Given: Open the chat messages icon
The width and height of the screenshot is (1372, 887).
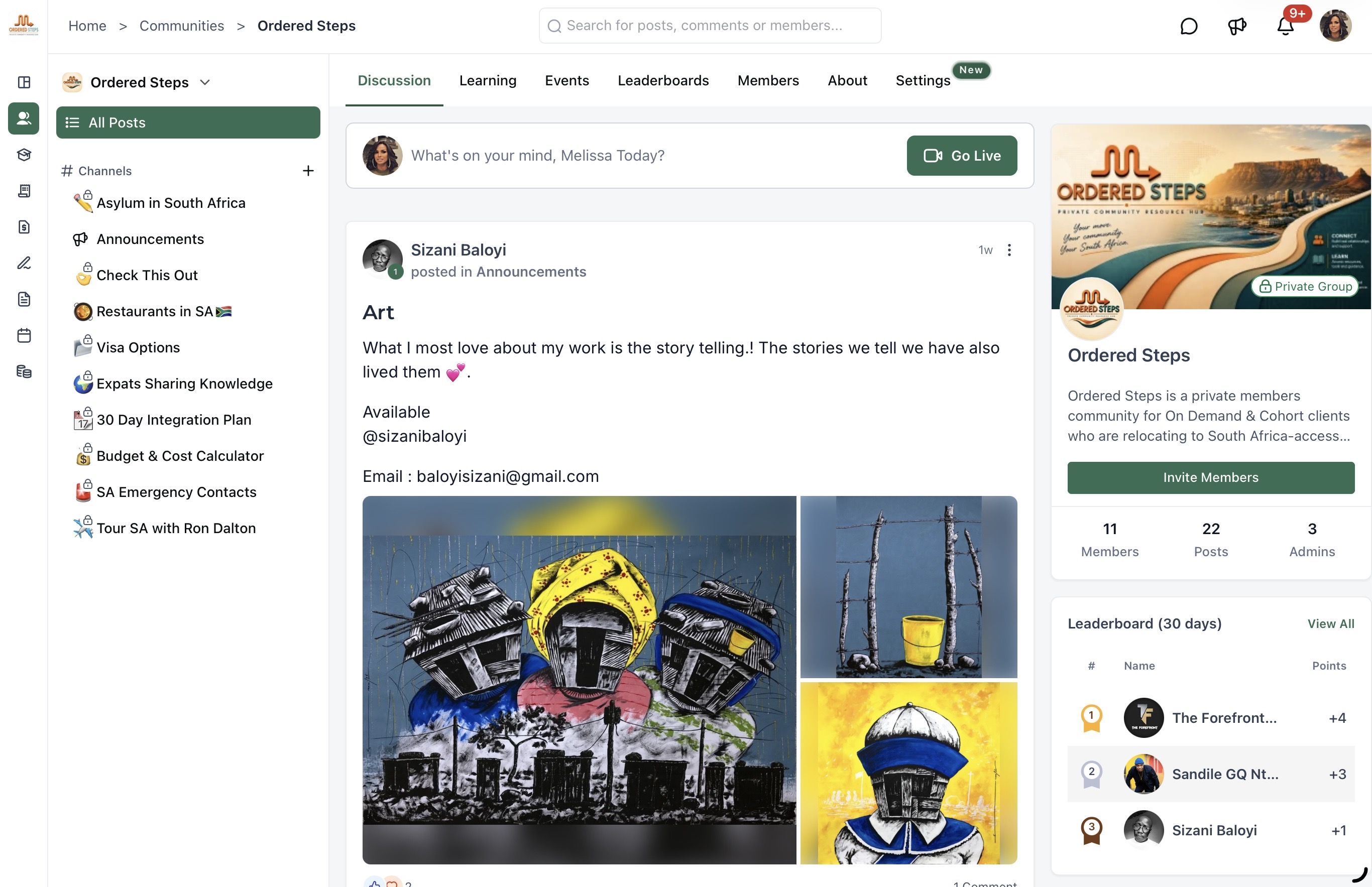Looking at the screenshot, I should click(1188, 26).
